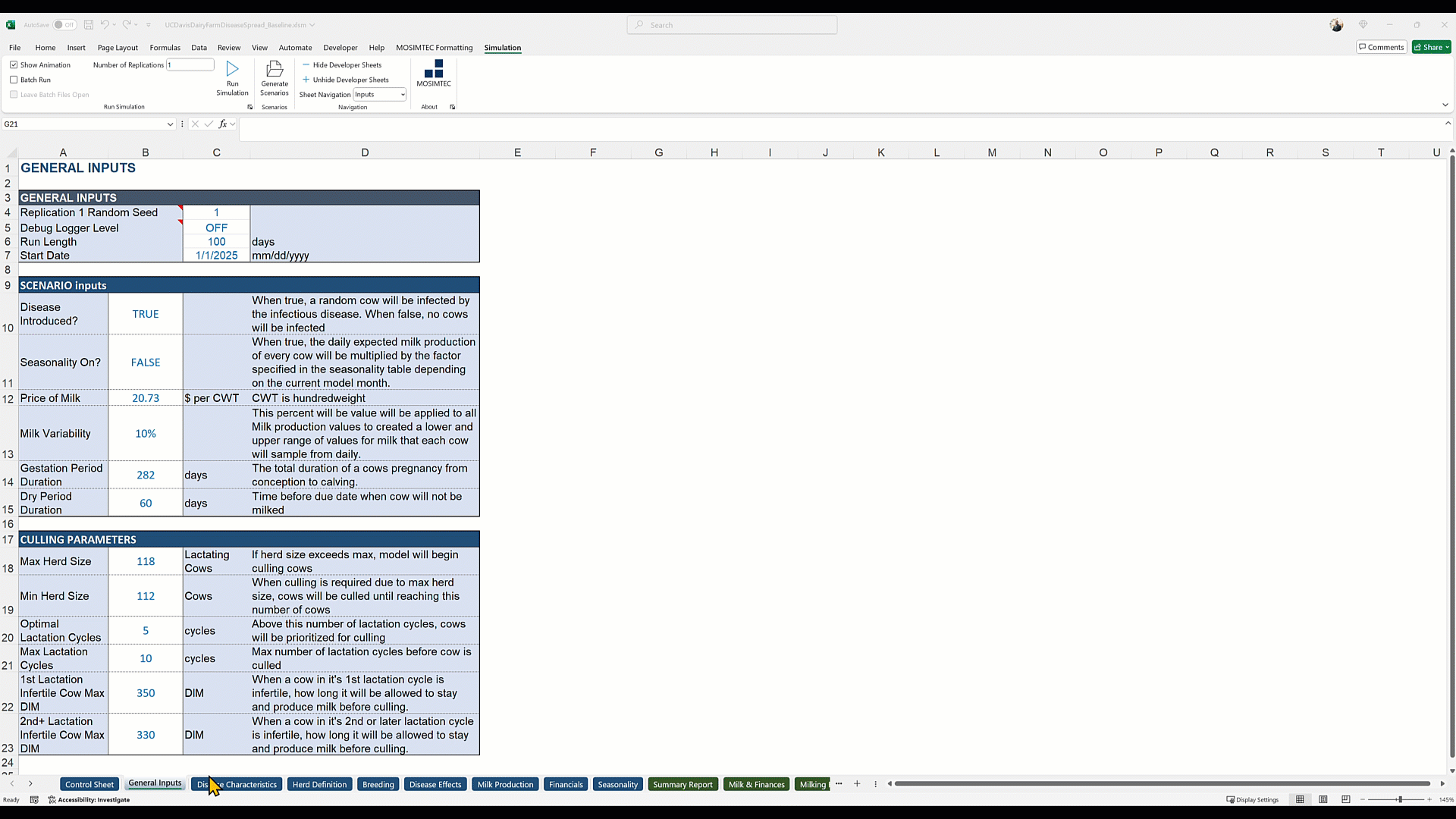Switch to the Disease Effects sheet tab
Image resolution: width=1456 pixels, height=819 pixels.
(435, 784)
